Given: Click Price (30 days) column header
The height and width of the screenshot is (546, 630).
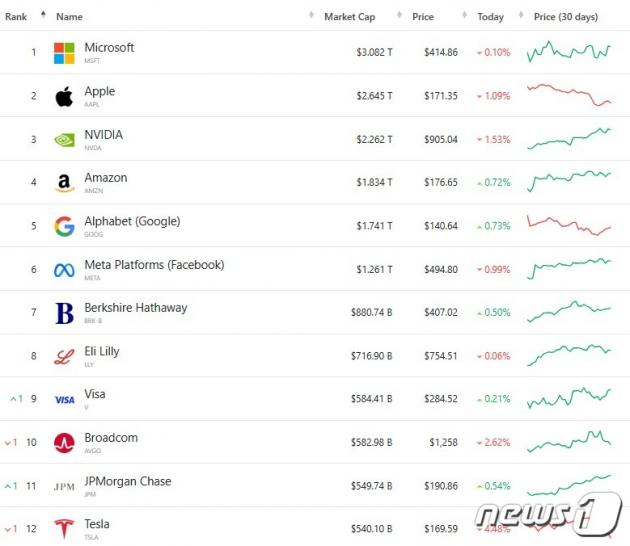Looking at the screenshot, I should (566, 17).
